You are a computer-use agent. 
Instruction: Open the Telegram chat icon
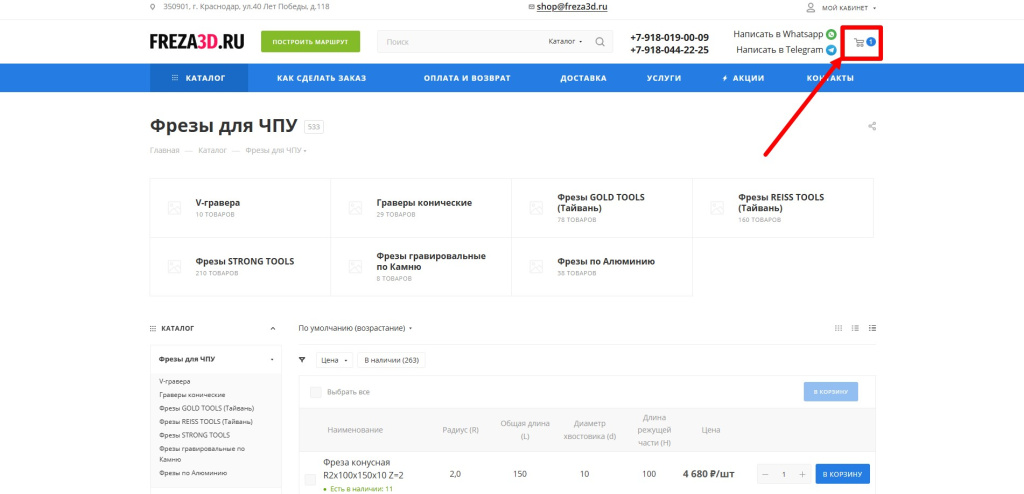[831, 50]
